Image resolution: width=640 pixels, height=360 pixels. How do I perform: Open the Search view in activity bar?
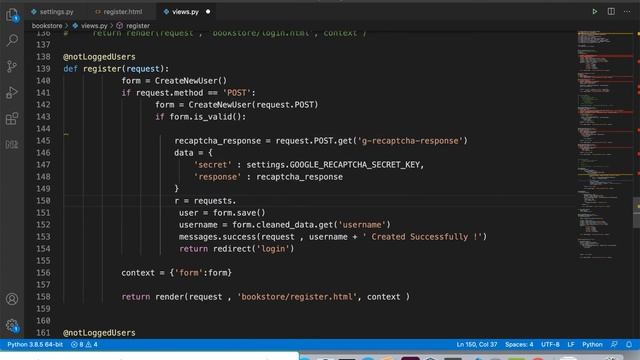coord(12,40)
